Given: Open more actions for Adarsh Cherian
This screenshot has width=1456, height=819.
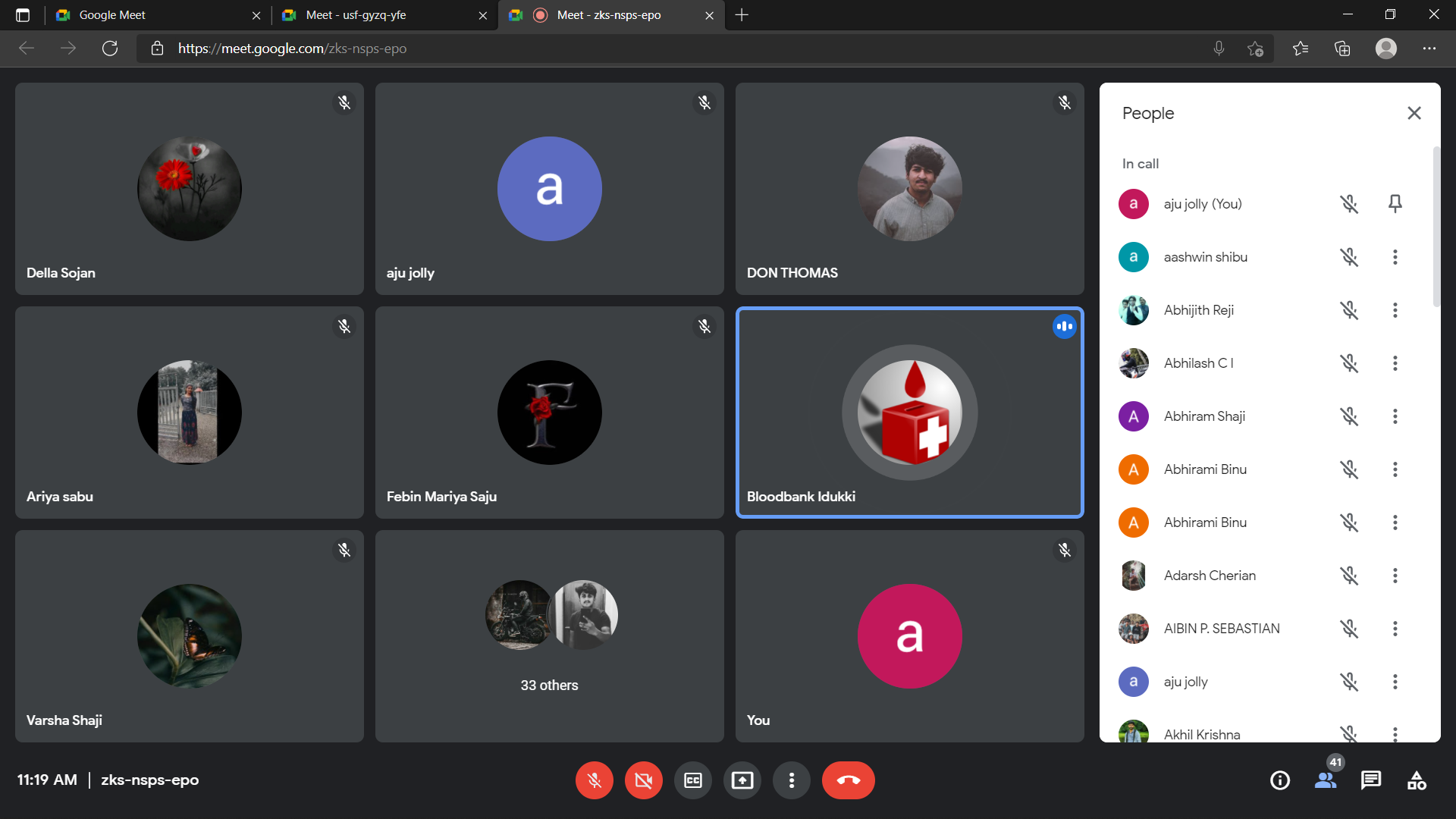Looking at the screenshot, I should 1395,576.
